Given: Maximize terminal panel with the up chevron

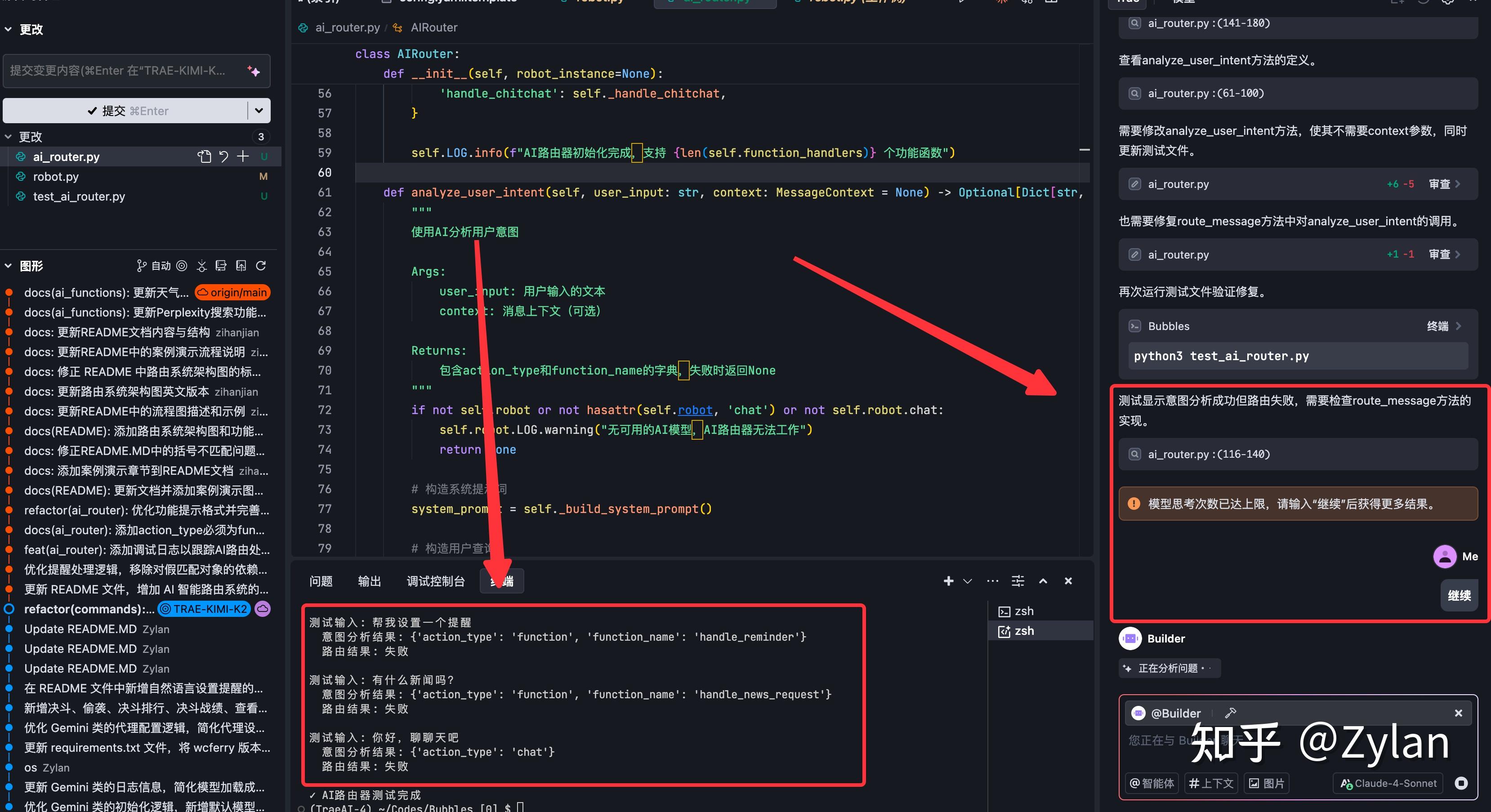Looking at the screenshot, I should tap(1043, 580).
